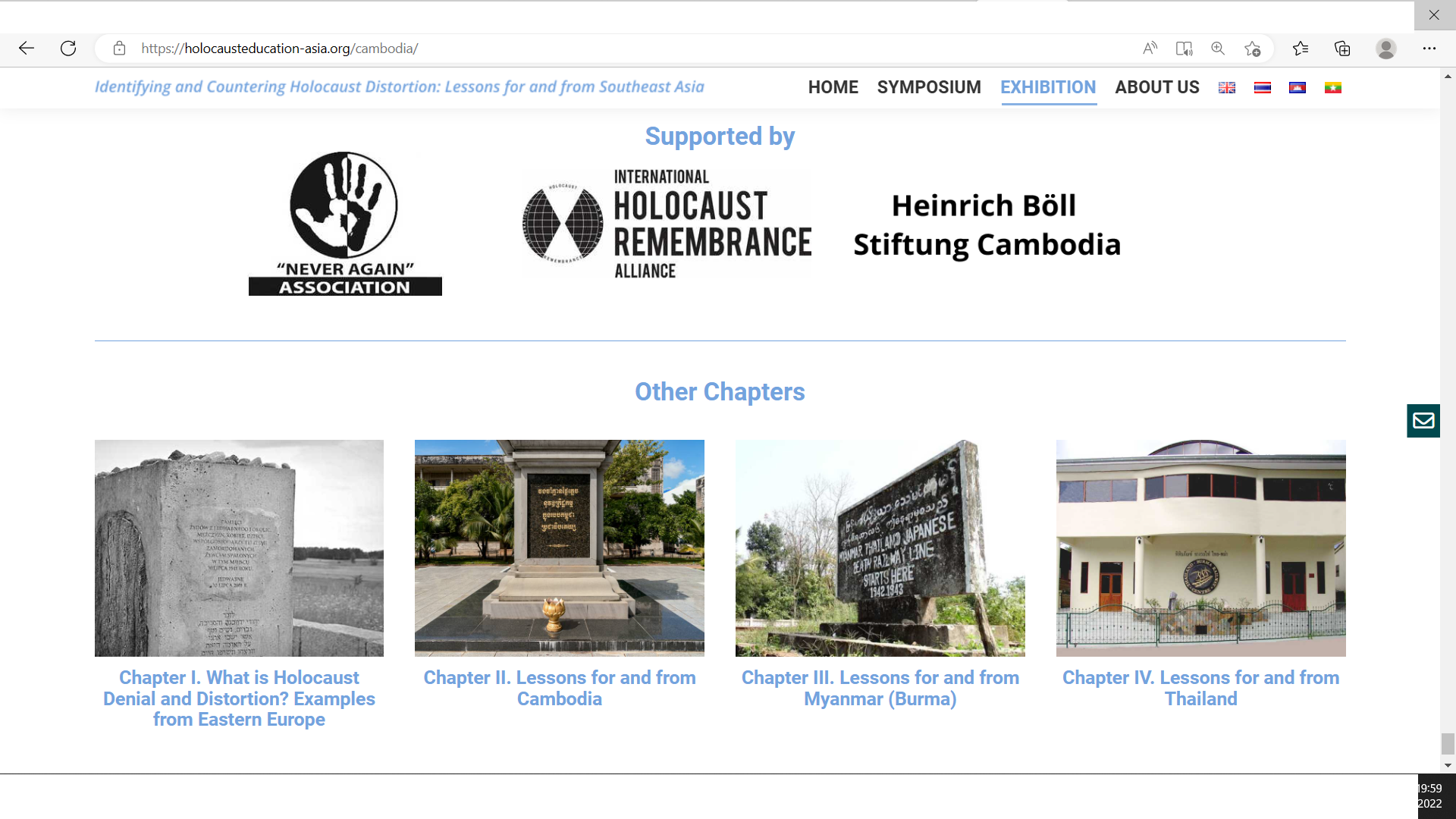Open the ABOUT US menu item
Screen dimensions: 1456x819
[1157, 87]
